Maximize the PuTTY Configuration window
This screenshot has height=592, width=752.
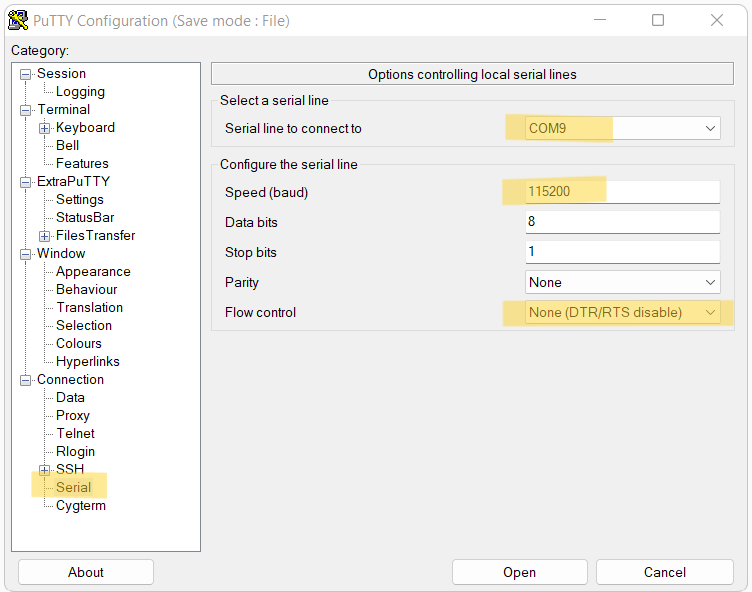pos(658,20)
